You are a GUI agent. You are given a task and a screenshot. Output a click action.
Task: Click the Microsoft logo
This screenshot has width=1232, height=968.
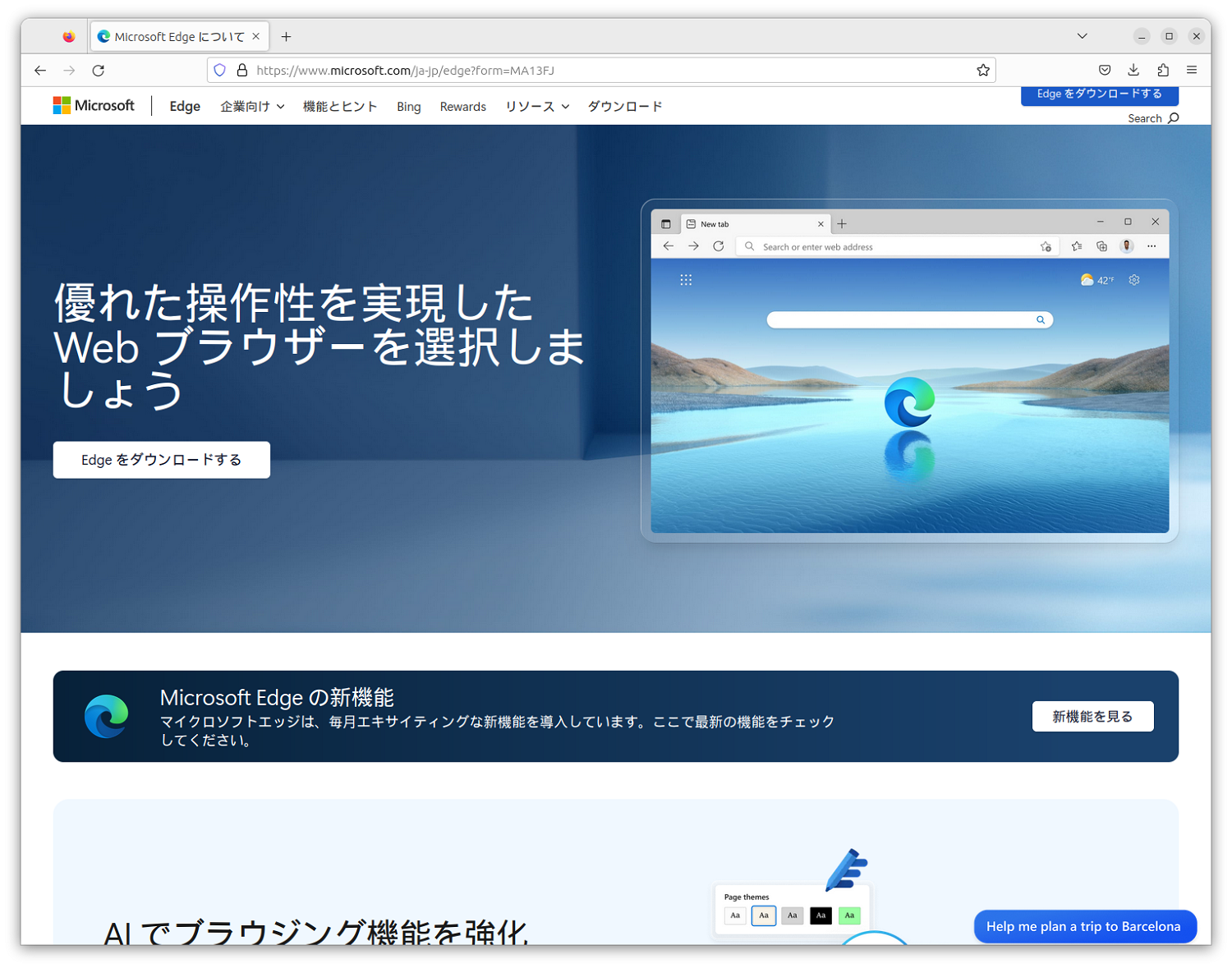pos(94,106)
